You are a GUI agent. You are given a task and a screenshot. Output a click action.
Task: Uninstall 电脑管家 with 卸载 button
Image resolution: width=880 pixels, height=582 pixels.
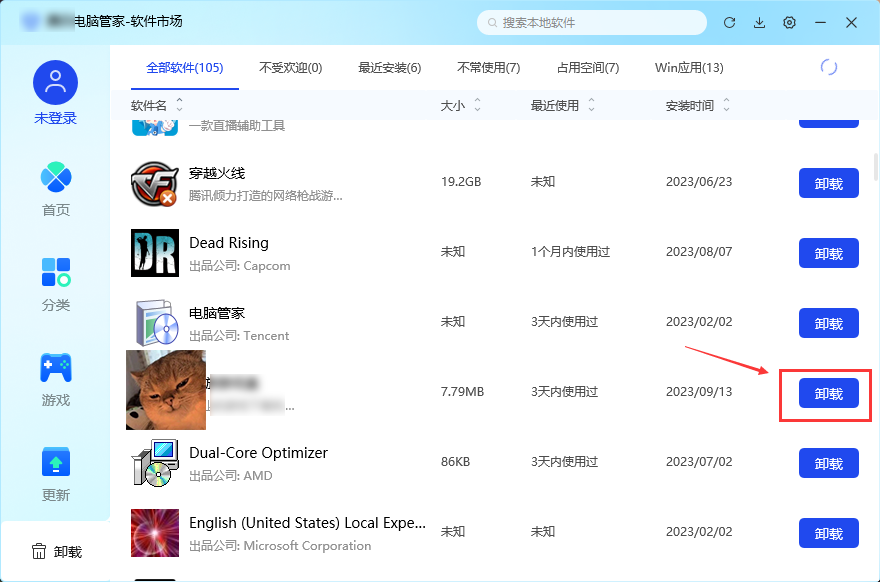[x=828, y=323]
